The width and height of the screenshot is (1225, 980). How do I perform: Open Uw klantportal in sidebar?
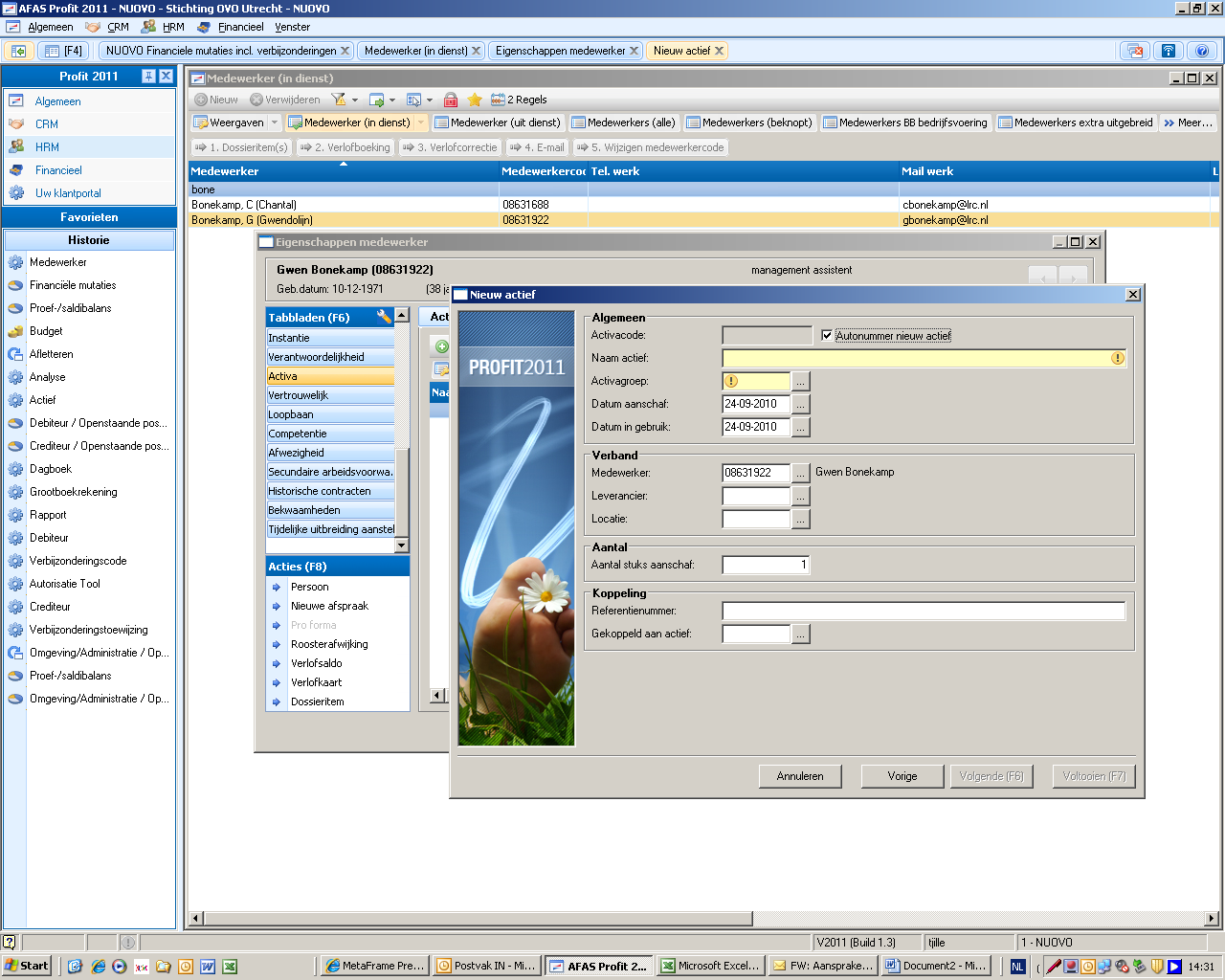pos(68,193)
